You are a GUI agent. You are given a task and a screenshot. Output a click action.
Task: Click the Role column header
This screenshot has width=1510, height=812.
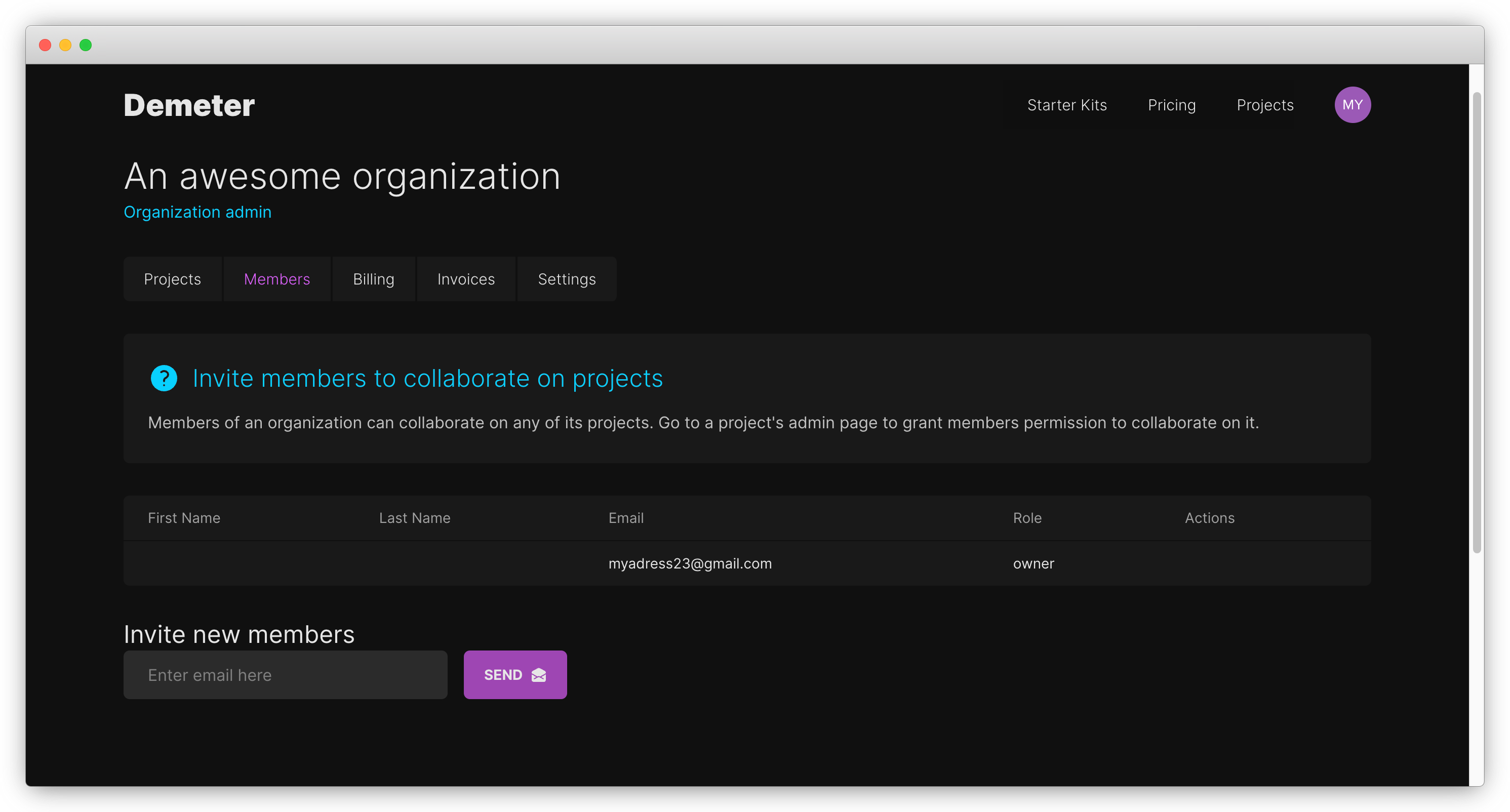[1027, 518]
